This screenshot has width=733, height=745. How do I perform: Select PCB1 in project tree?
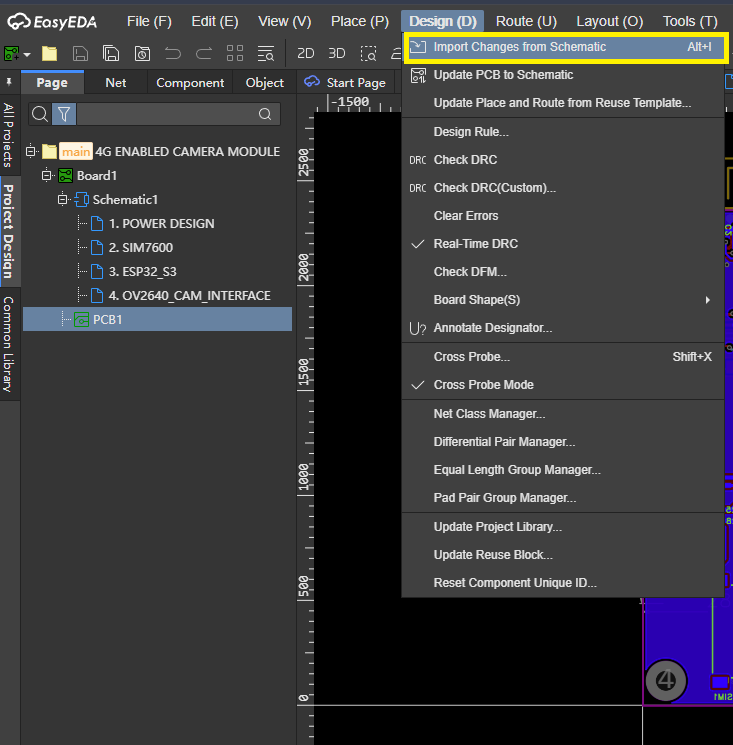pos(157,319)
